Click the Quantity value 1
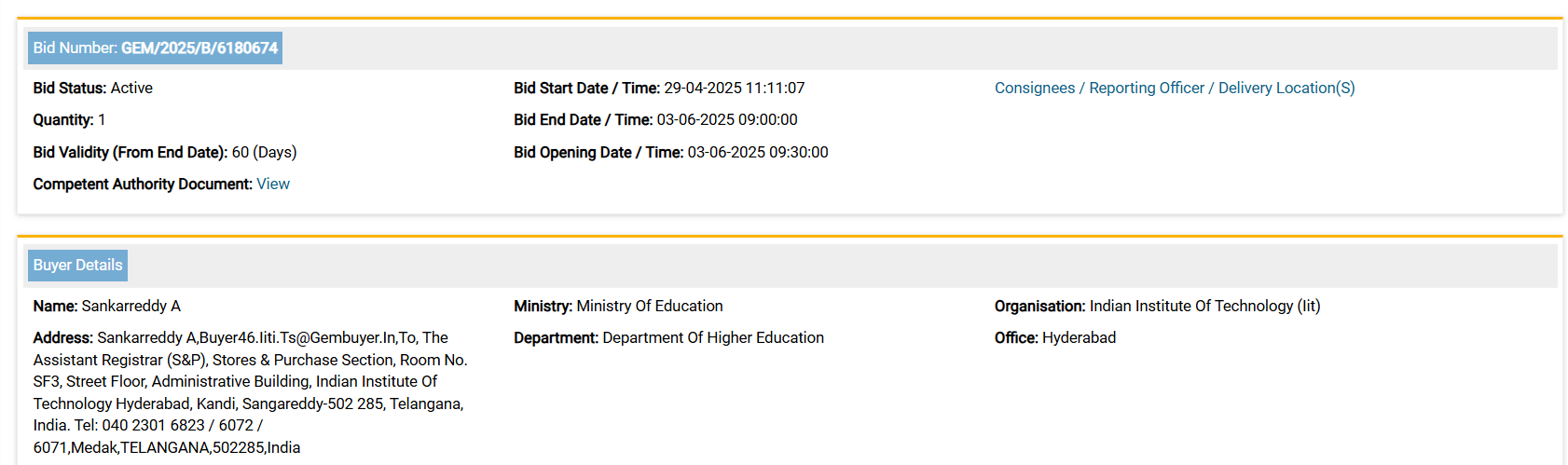Image resolution: width=1568 pixels, height=465 pixels. [102, 120]
